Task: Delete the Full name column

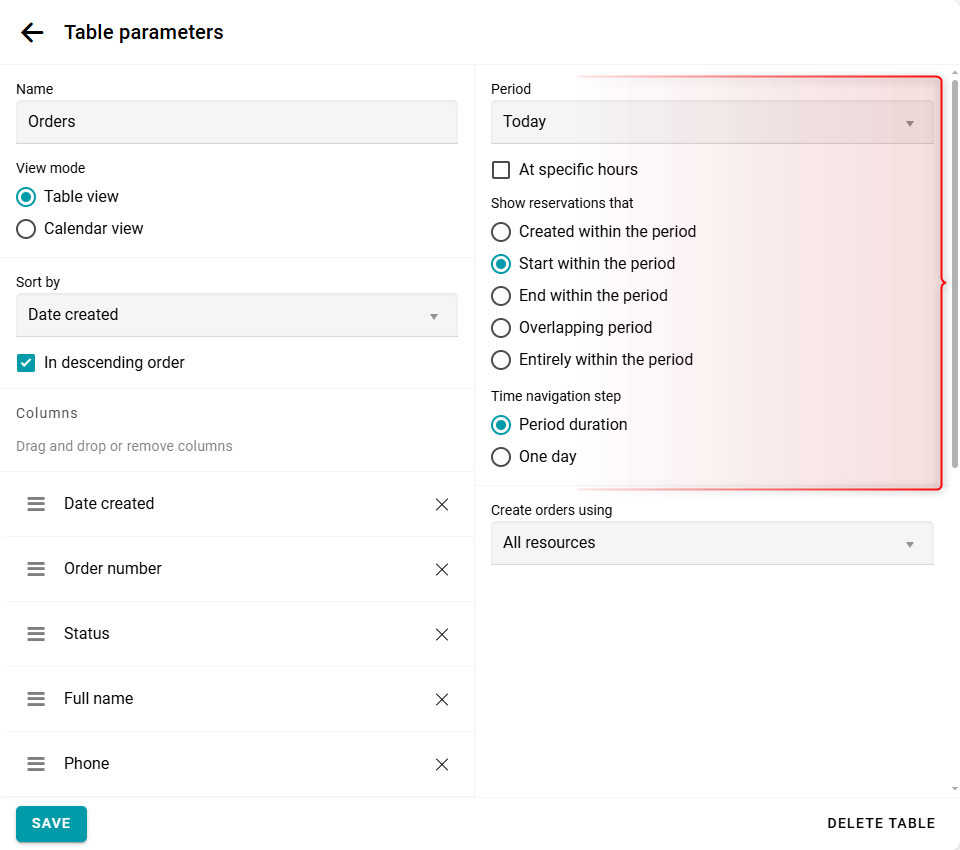Action: coord(442,699)
